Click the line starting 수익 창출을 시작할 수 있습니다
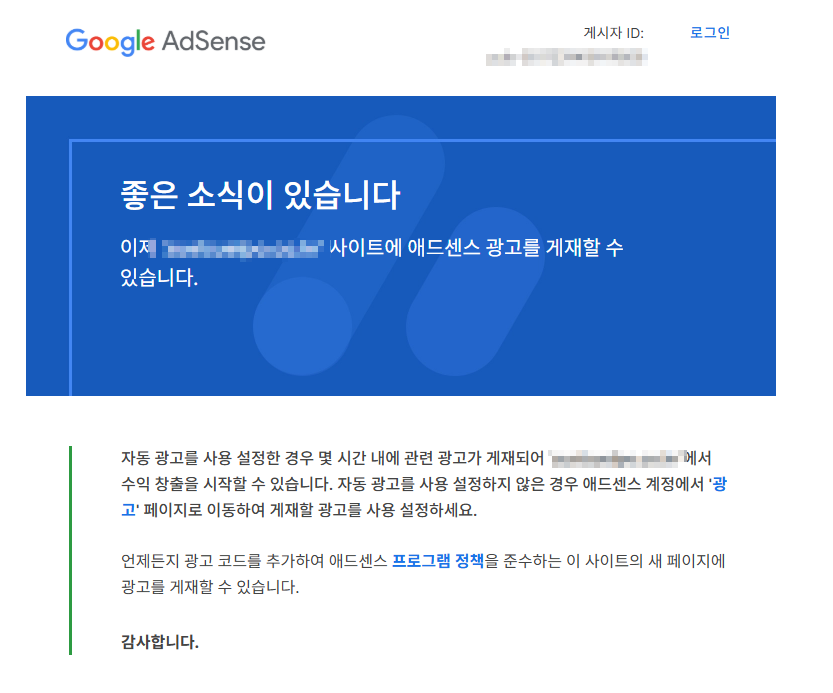Viewport: 833px width, 693px height. click(x=424, y=484)
